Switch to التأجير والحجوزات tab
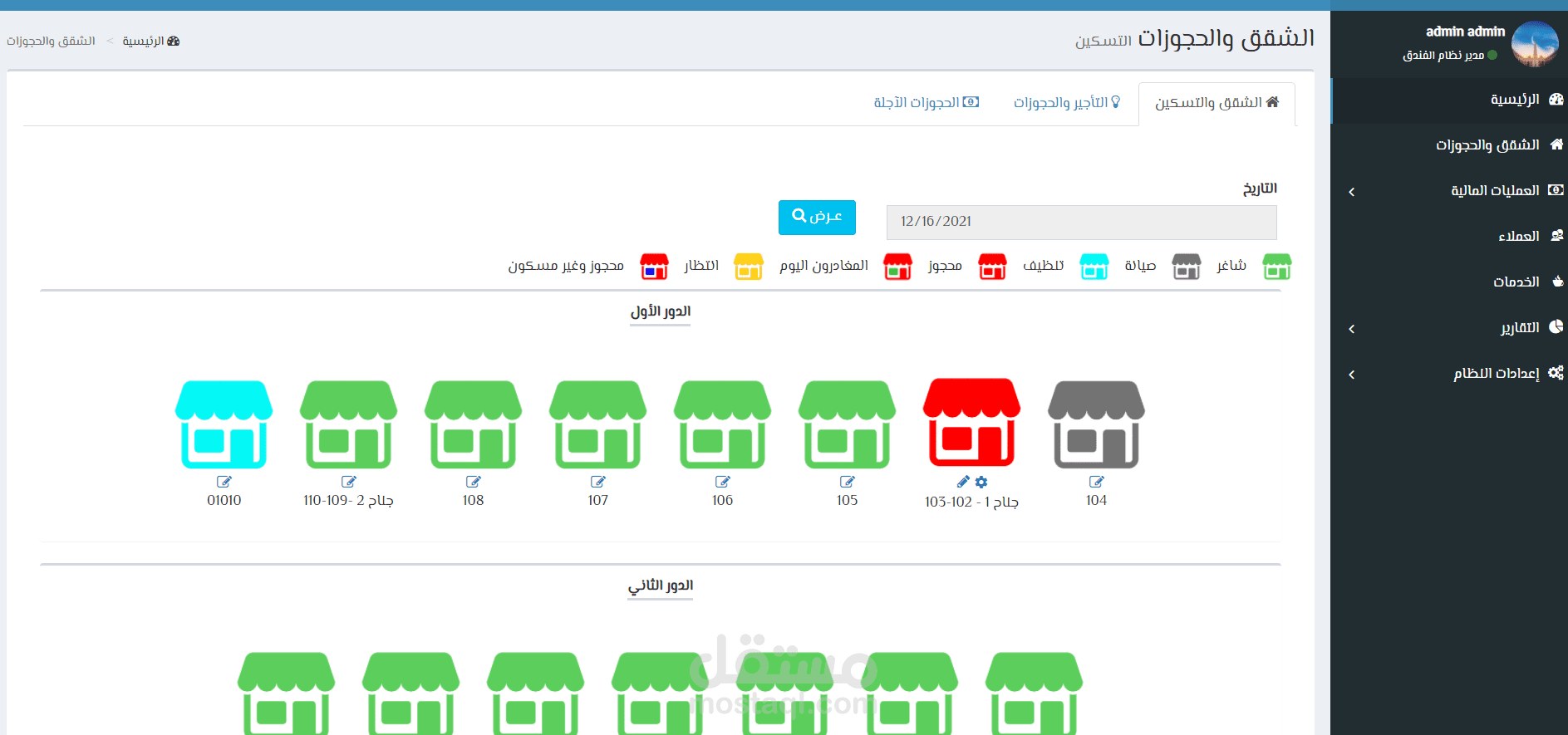 pyautogui.click(x=1067, y=103)
